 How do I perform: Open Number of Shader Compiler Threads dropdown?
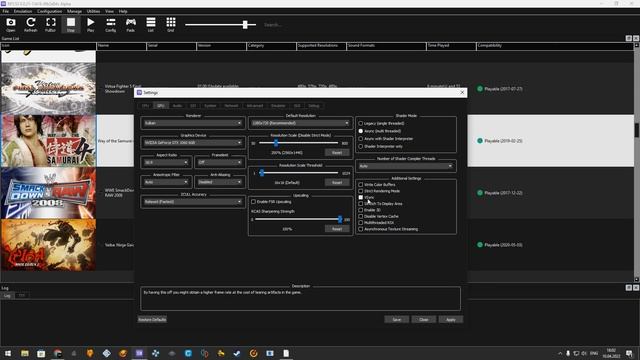point(406,166)
